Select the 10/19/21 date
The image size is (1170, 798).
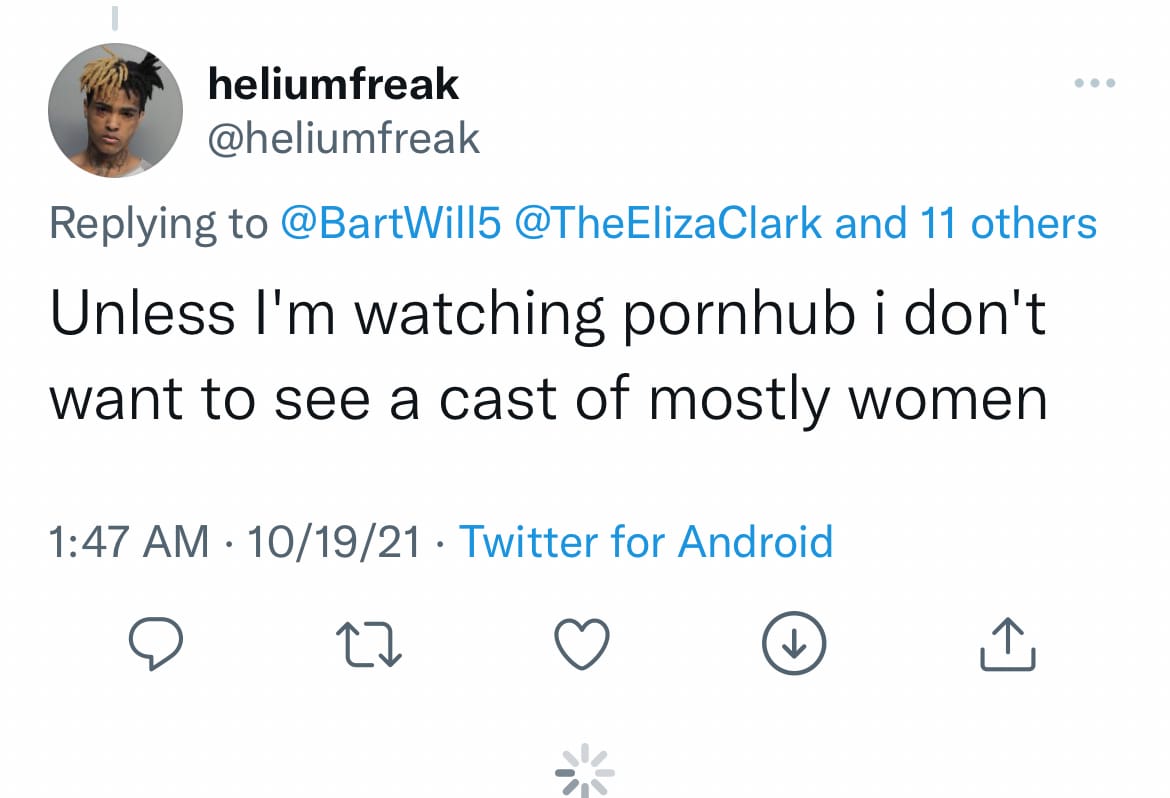tap(334, 541)
